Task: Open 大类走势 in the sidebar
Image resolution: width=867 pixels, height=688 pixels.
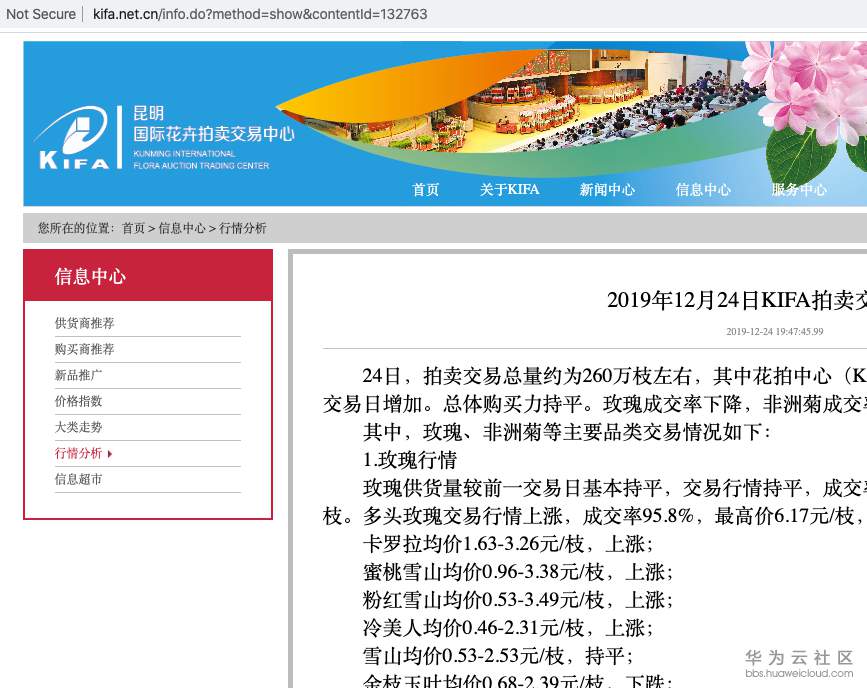Action: tap(79, 427)
